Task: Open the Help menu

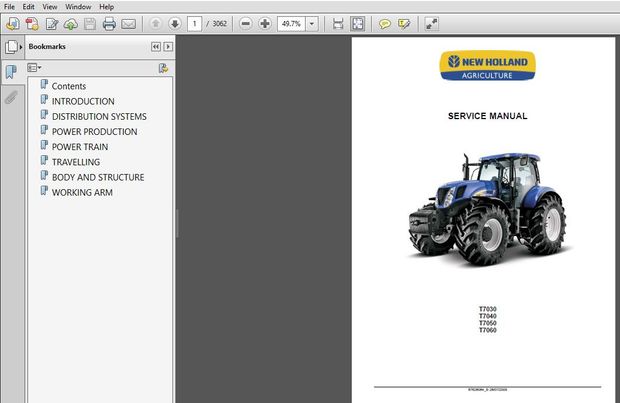Action: point(106,7)
